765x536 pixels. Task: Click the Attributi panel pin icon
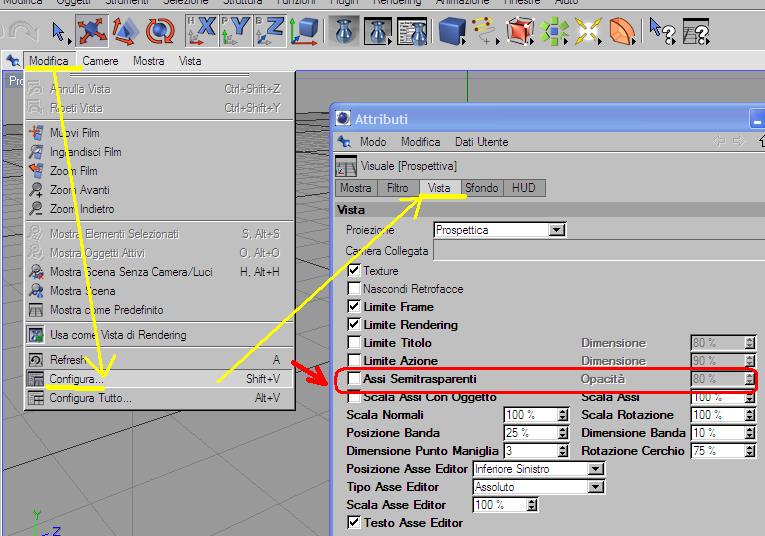click(344, 142)
